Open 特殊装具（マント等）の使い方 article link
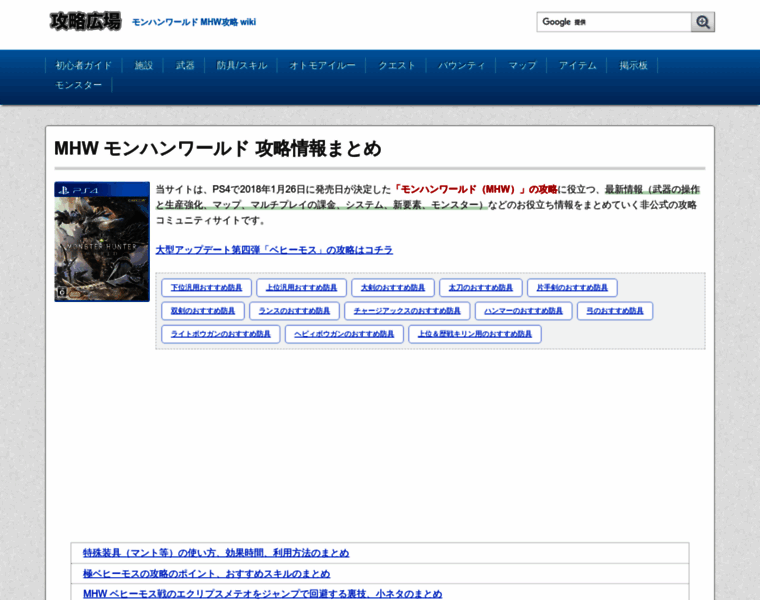 coord(216,553)
